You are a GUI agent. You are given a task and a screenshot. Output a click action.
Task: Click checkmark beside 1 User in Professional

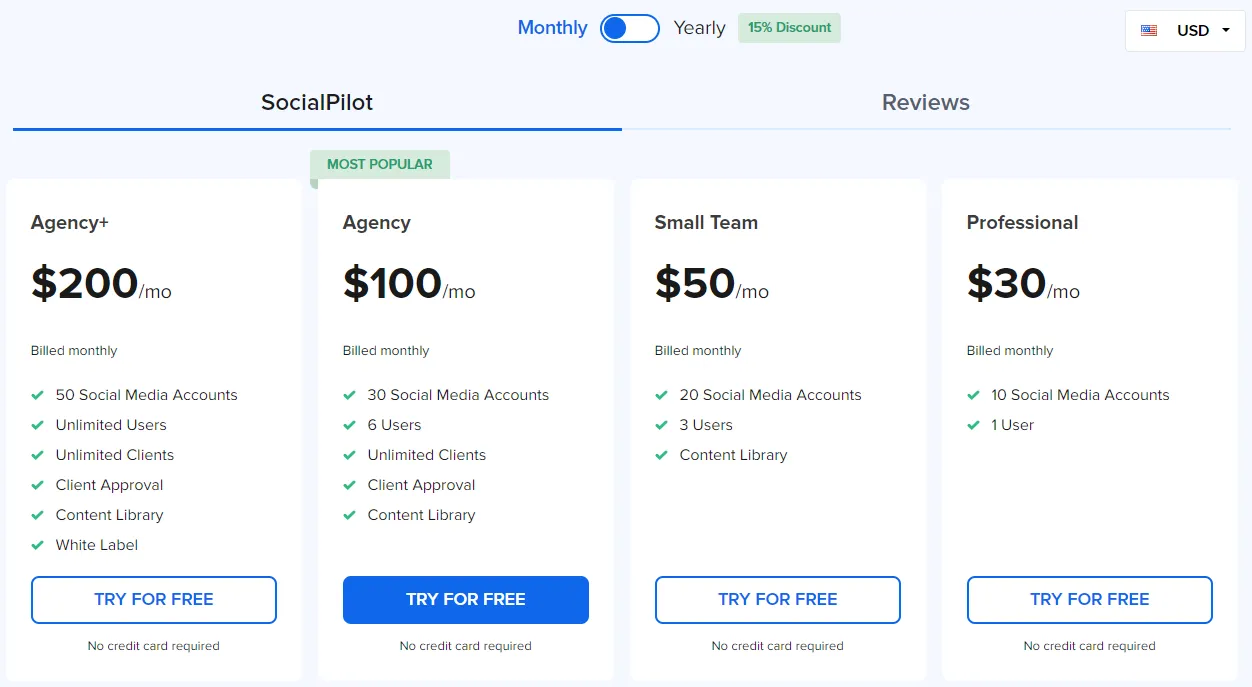tap(973, 425)
